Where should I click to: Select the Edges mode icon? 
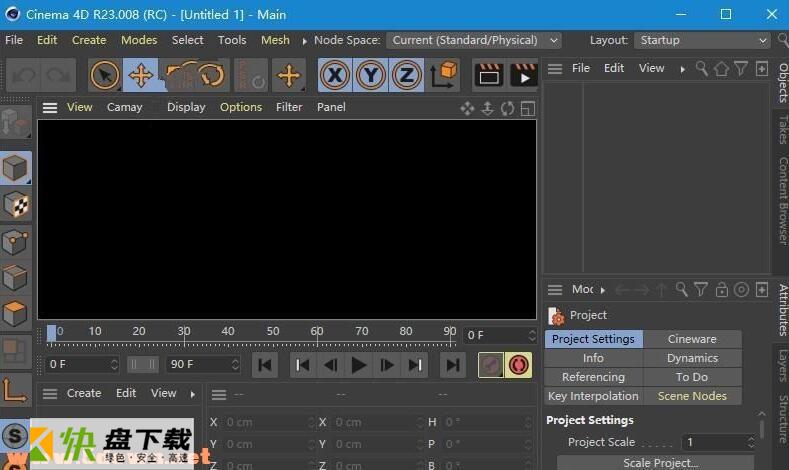pos(16,278)
